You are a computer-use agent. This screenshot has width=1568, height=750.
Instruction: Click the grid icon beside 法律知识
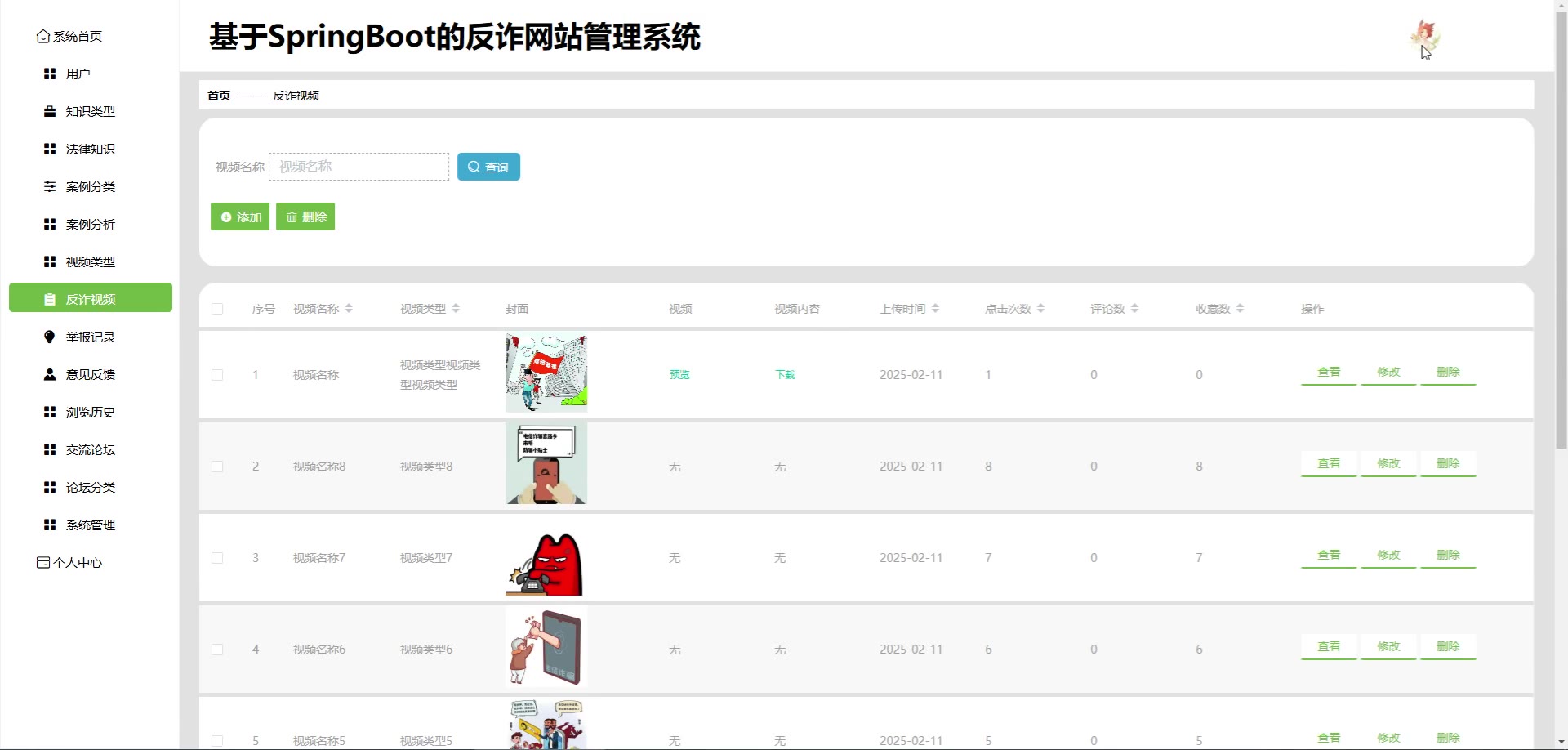coord(50,149)
